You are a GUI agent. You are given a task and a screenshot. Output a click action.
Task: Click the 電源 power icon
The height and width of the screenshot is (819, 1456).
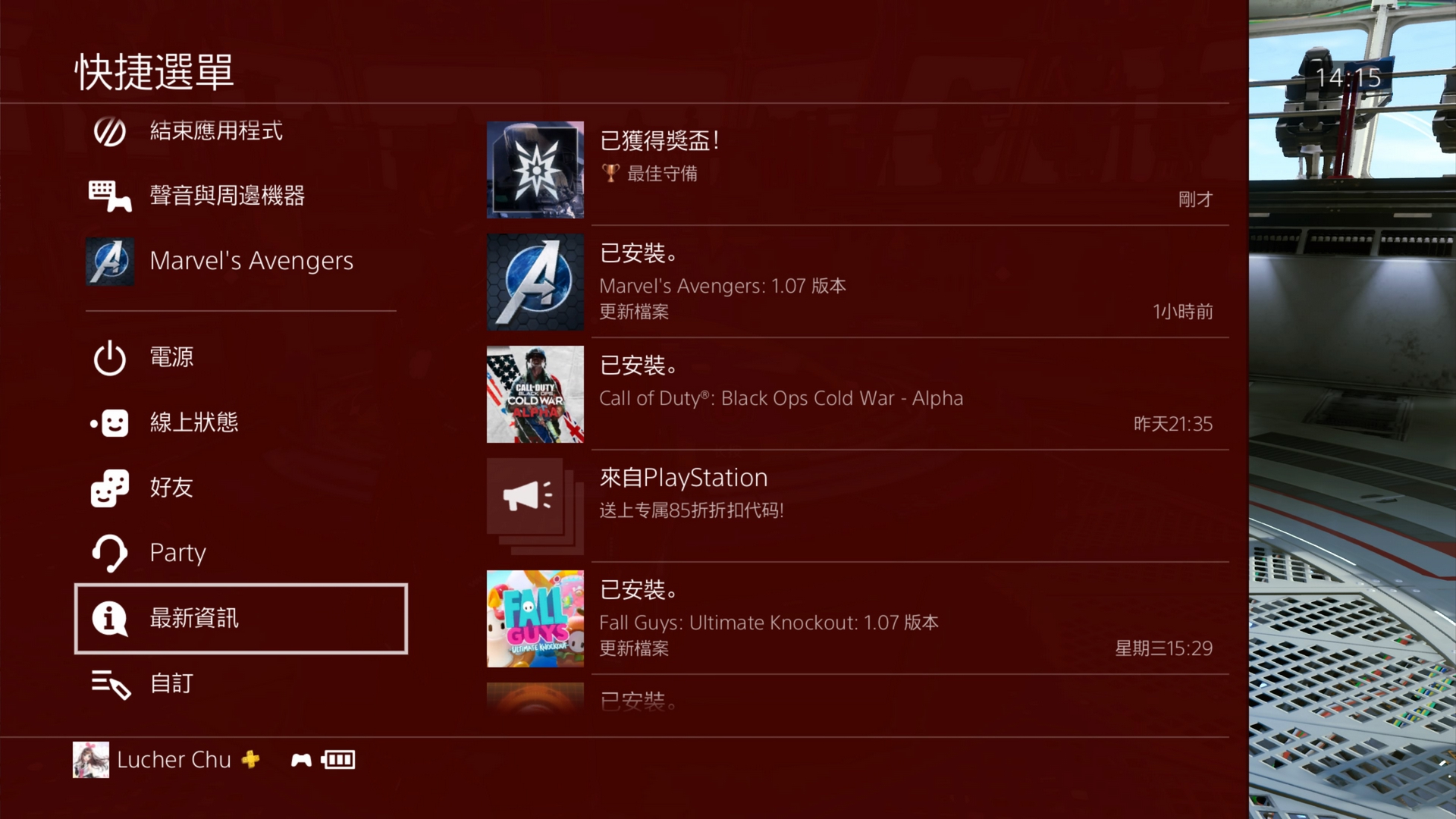click(110, 357)
